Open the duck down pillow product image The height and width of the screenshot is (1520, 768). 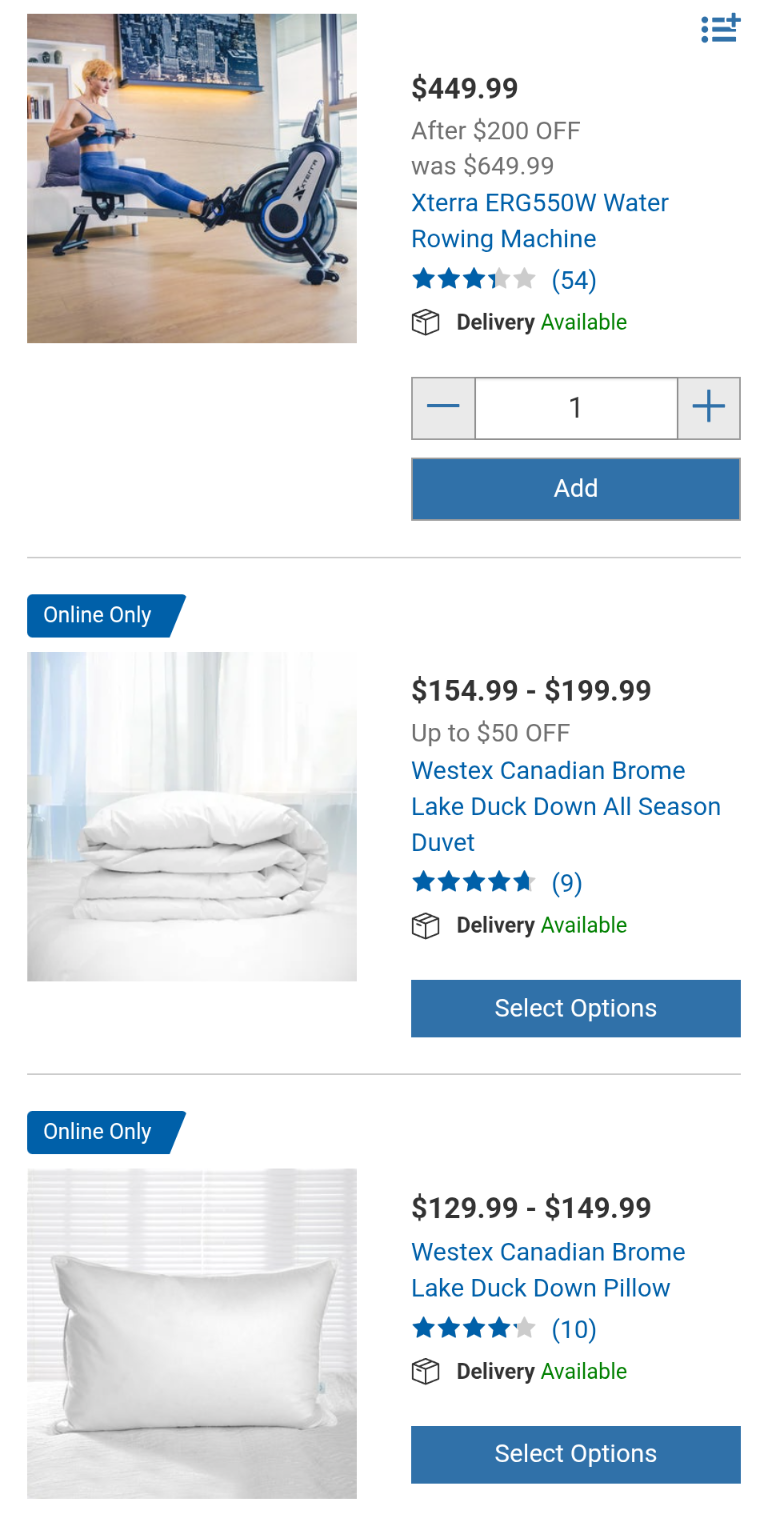click(x=192, y=1333)
